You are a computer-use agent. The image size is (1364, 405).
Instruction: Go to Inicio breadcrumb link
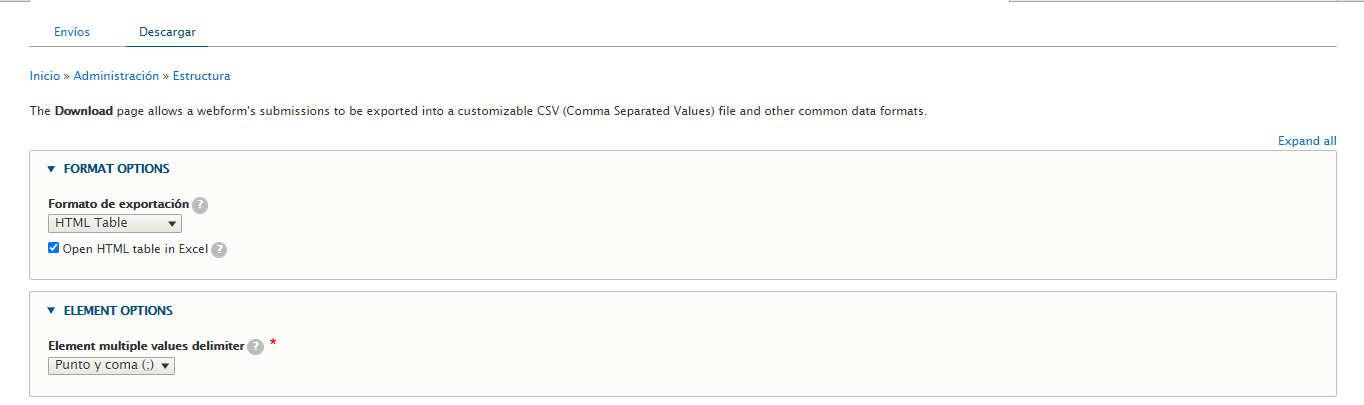(45, 75)
